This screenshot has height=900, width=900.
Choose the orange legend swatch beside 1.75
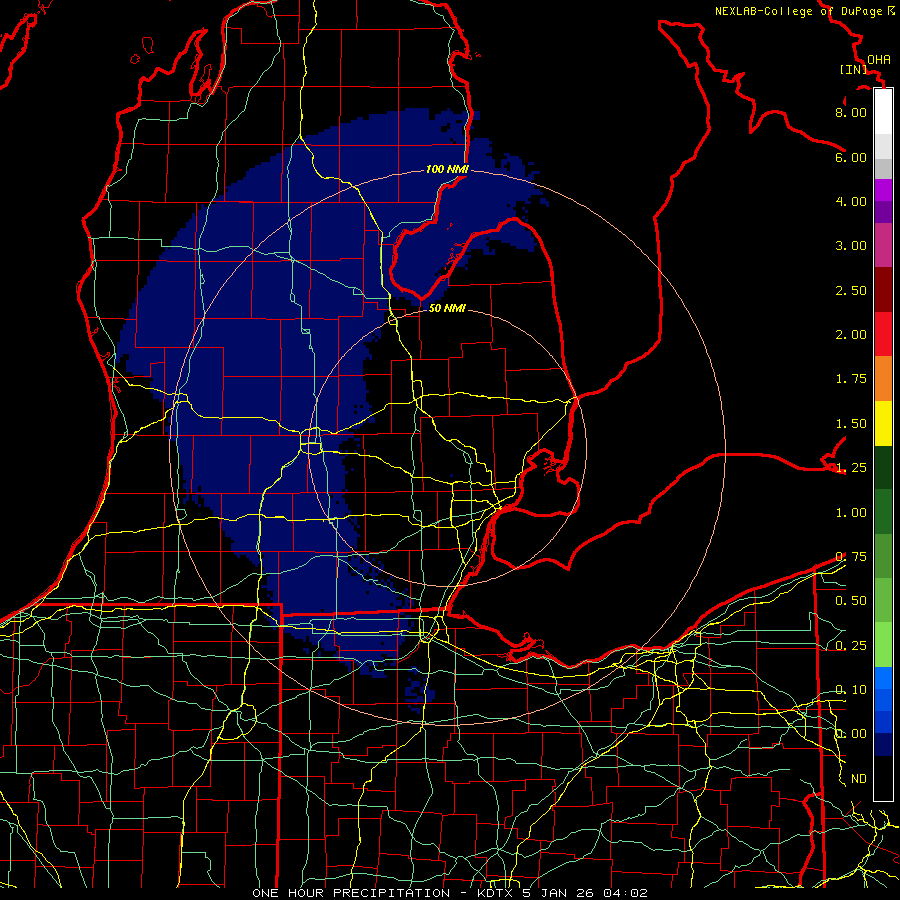tap(883, 379)
